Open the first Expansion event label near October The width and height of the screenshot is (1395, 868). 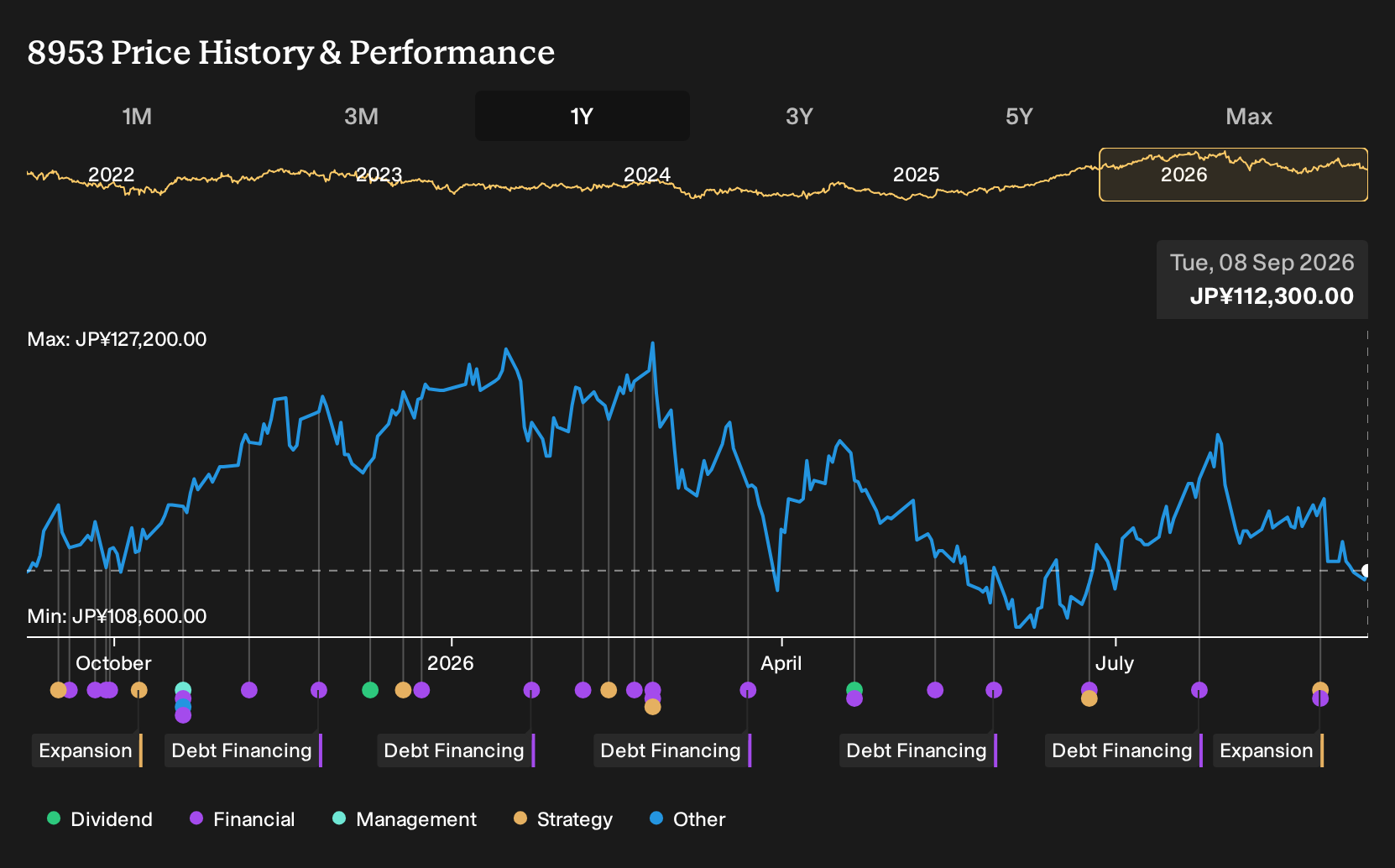(x=86, y=750)
